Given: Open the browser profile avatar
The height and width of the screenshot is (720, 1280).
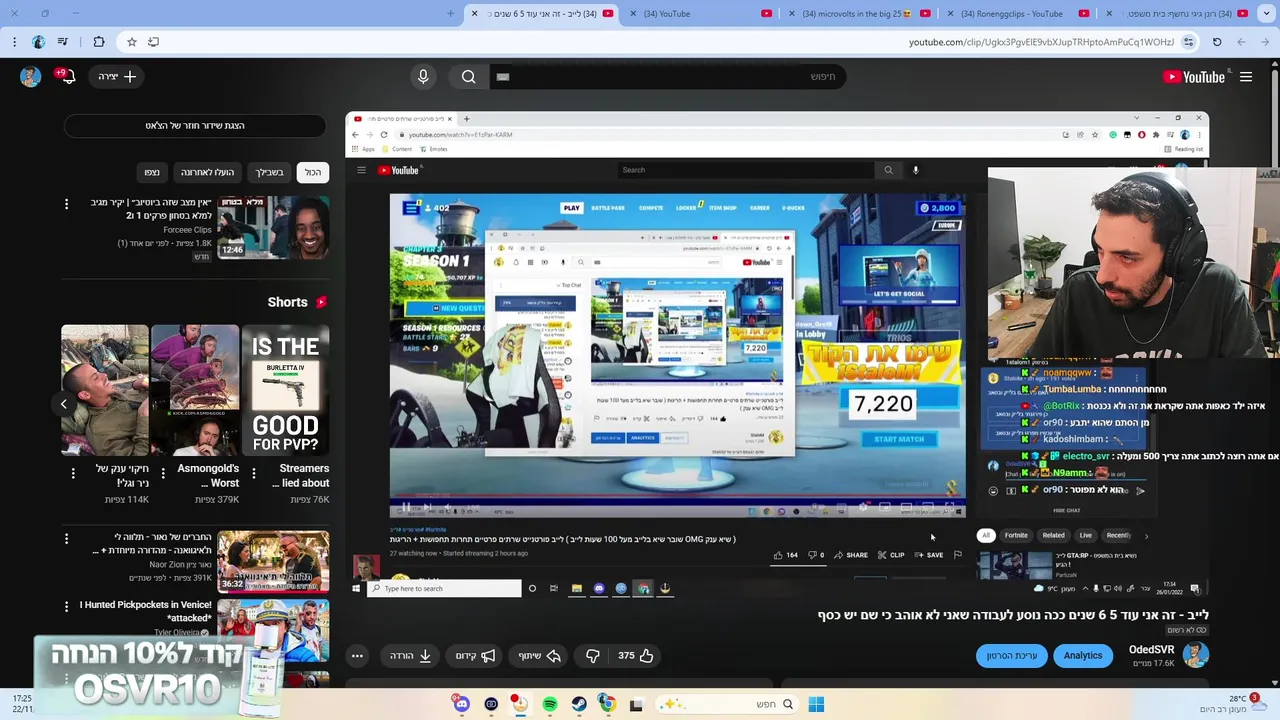Looking at the screenshot, I should (38, 42).
